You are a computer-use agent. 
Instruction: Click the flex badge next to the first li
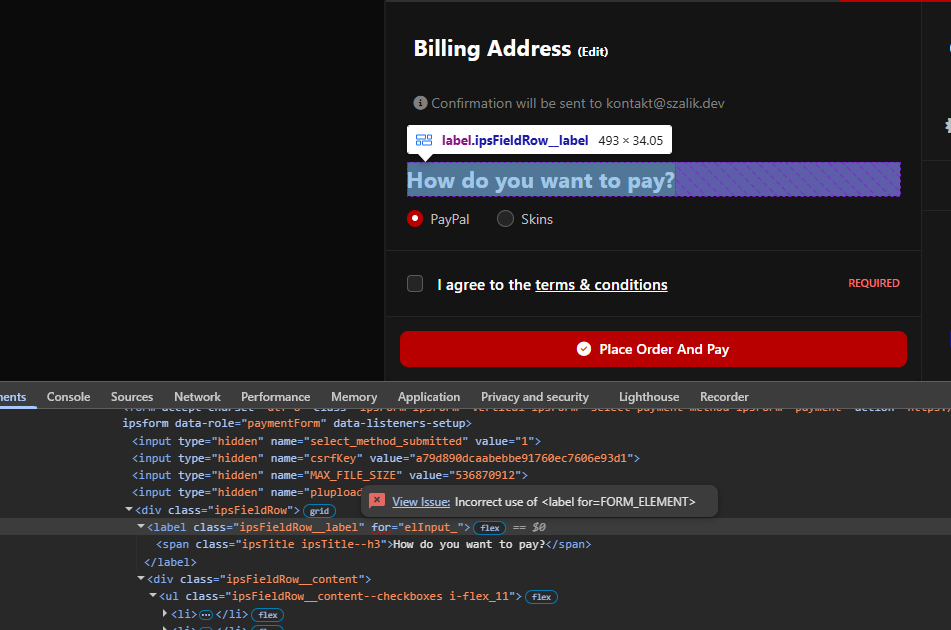(268, 614)
